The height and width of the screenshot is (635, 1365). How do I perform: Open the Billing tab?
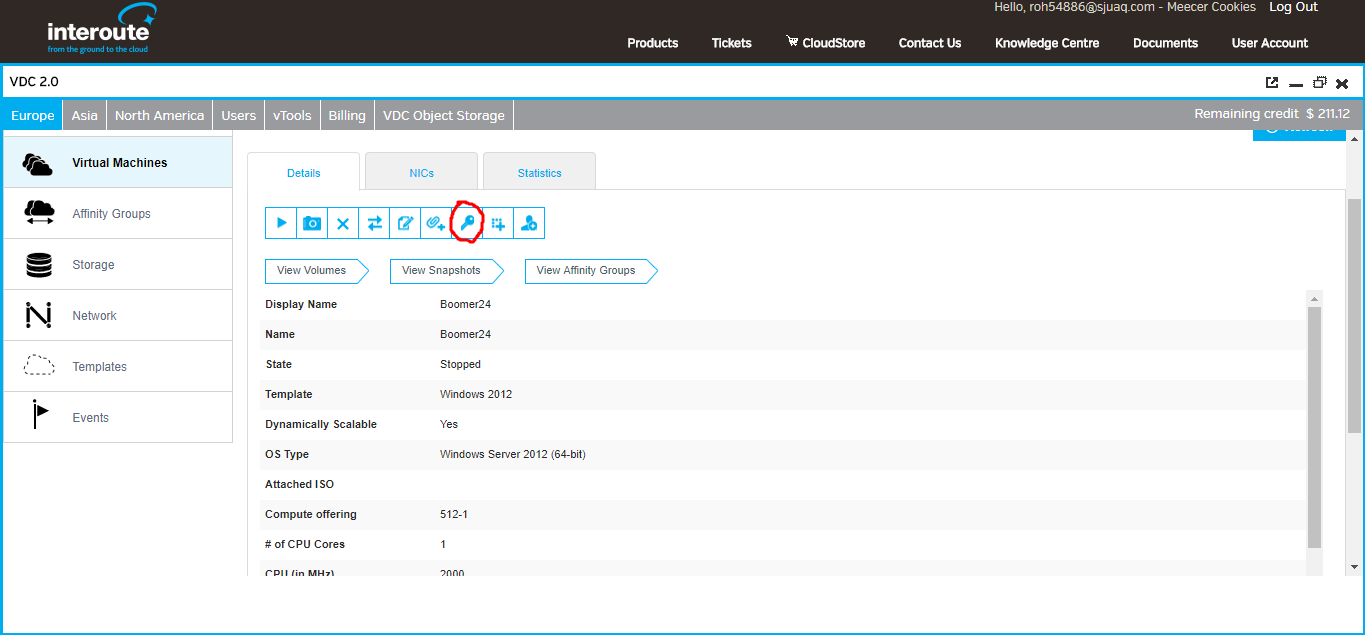coord(347,115)
